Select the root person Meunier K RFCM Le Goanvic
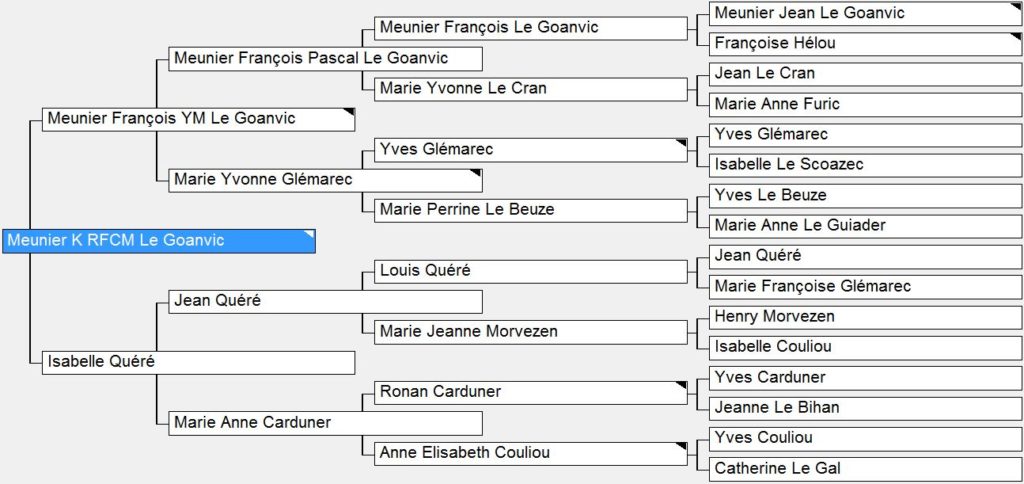The image size is (1024, 484). click(159, 241)
